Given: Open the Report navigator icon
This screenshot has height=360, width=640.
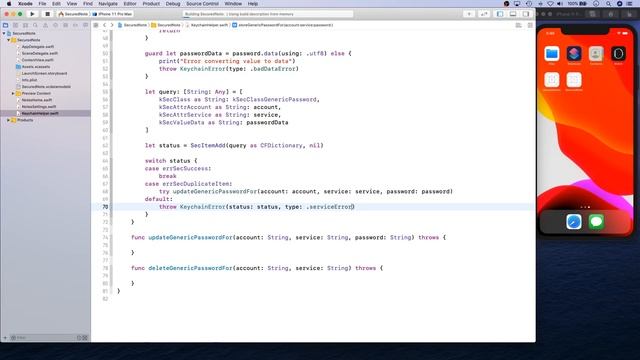Looking at the screenshot, I should click(85, 25).
